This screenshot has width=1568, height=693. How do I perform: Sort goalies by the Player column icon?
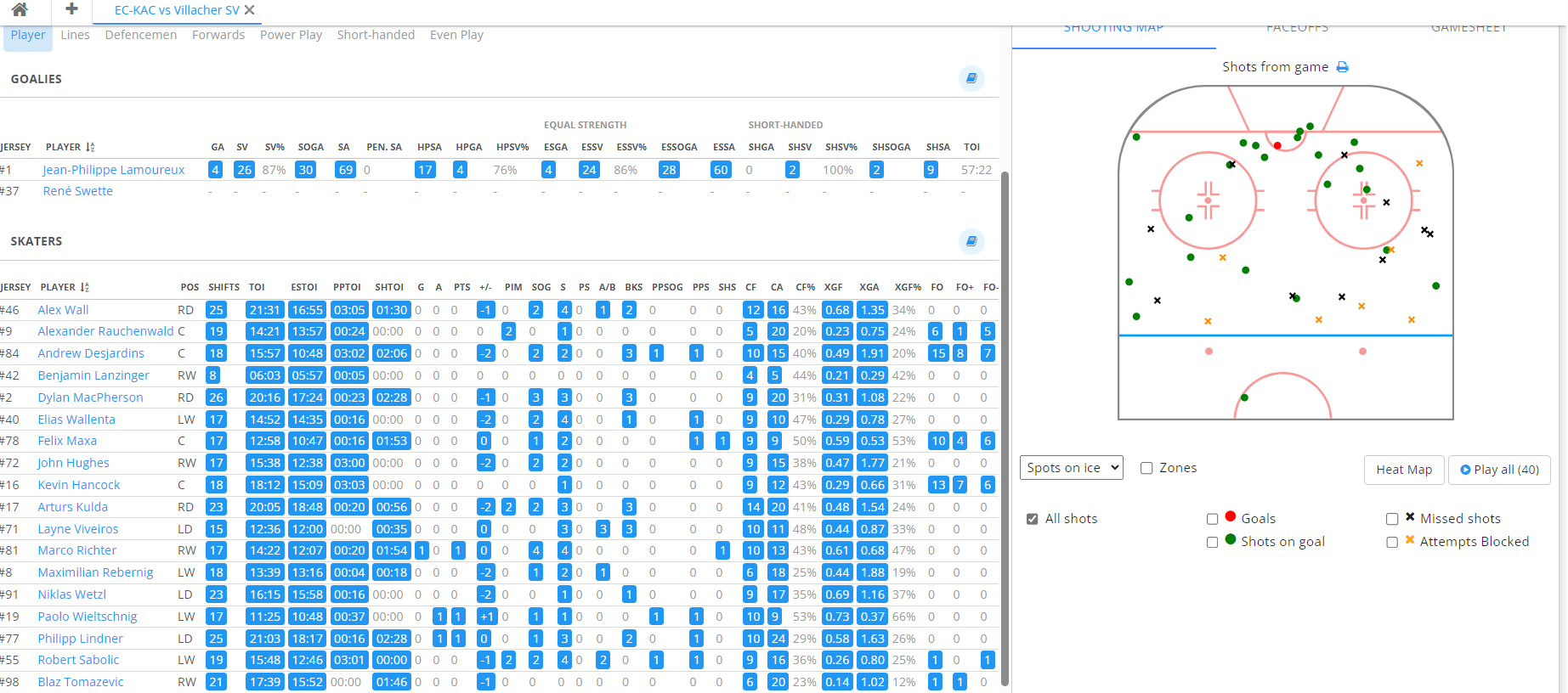[90, 147]
